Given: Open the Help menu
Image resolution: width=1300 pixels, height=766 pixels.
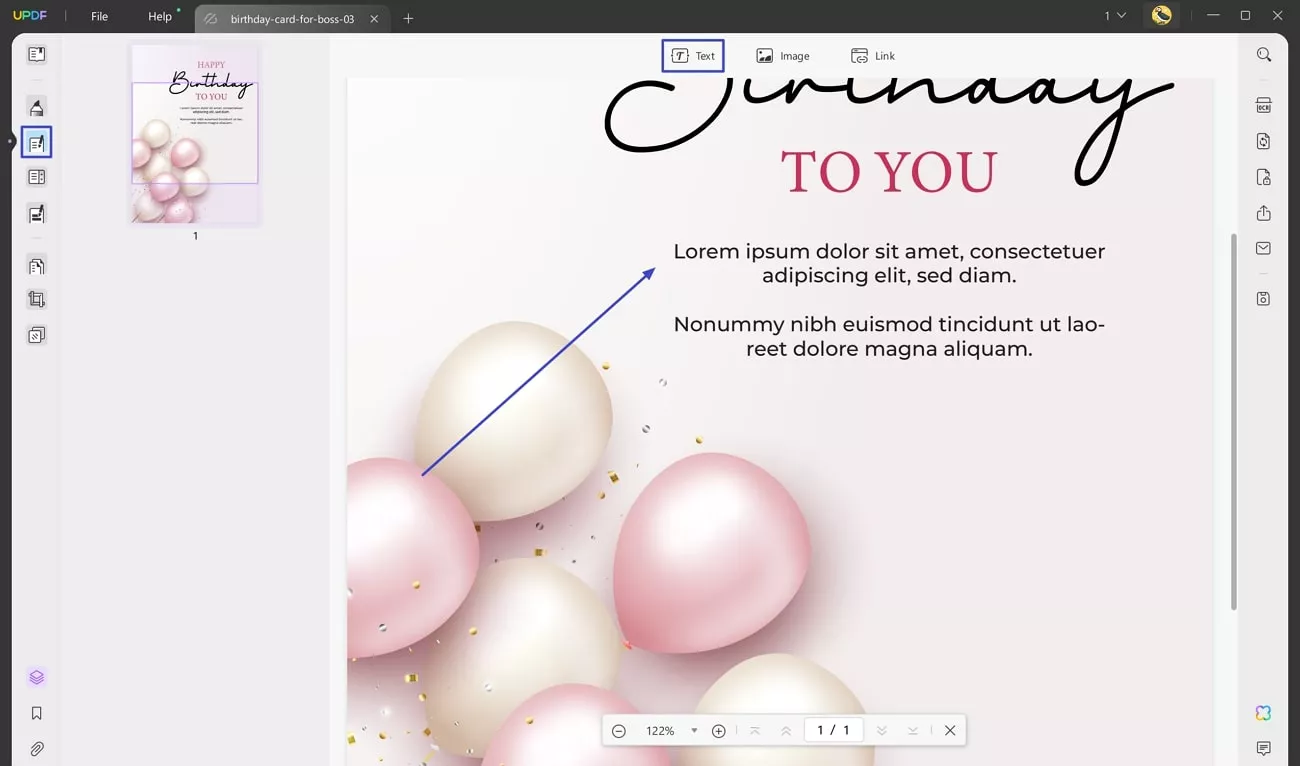Looking at the screenshot, I should tap(159, 16).
